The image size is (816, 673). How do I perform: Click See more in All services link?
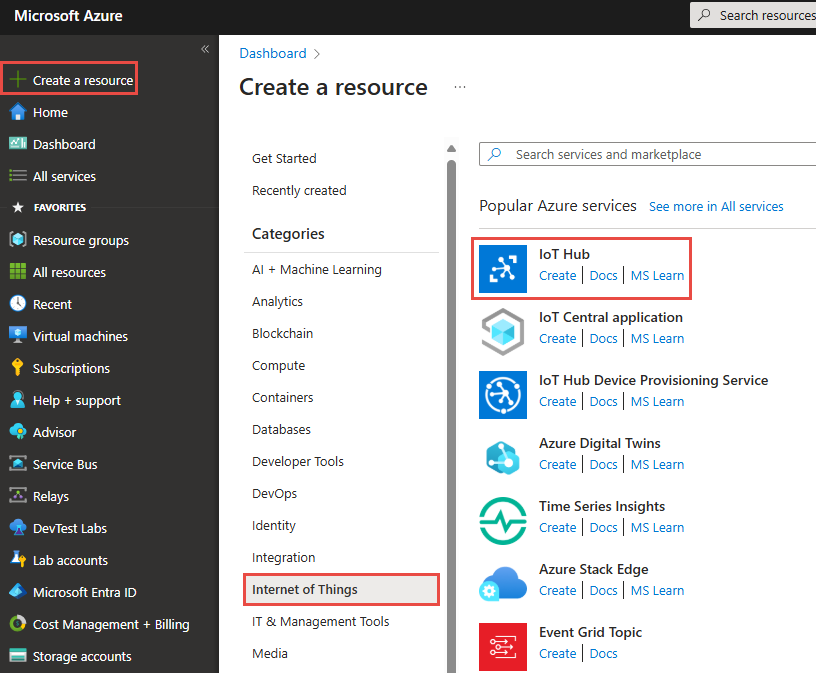[x=716, y=207]
